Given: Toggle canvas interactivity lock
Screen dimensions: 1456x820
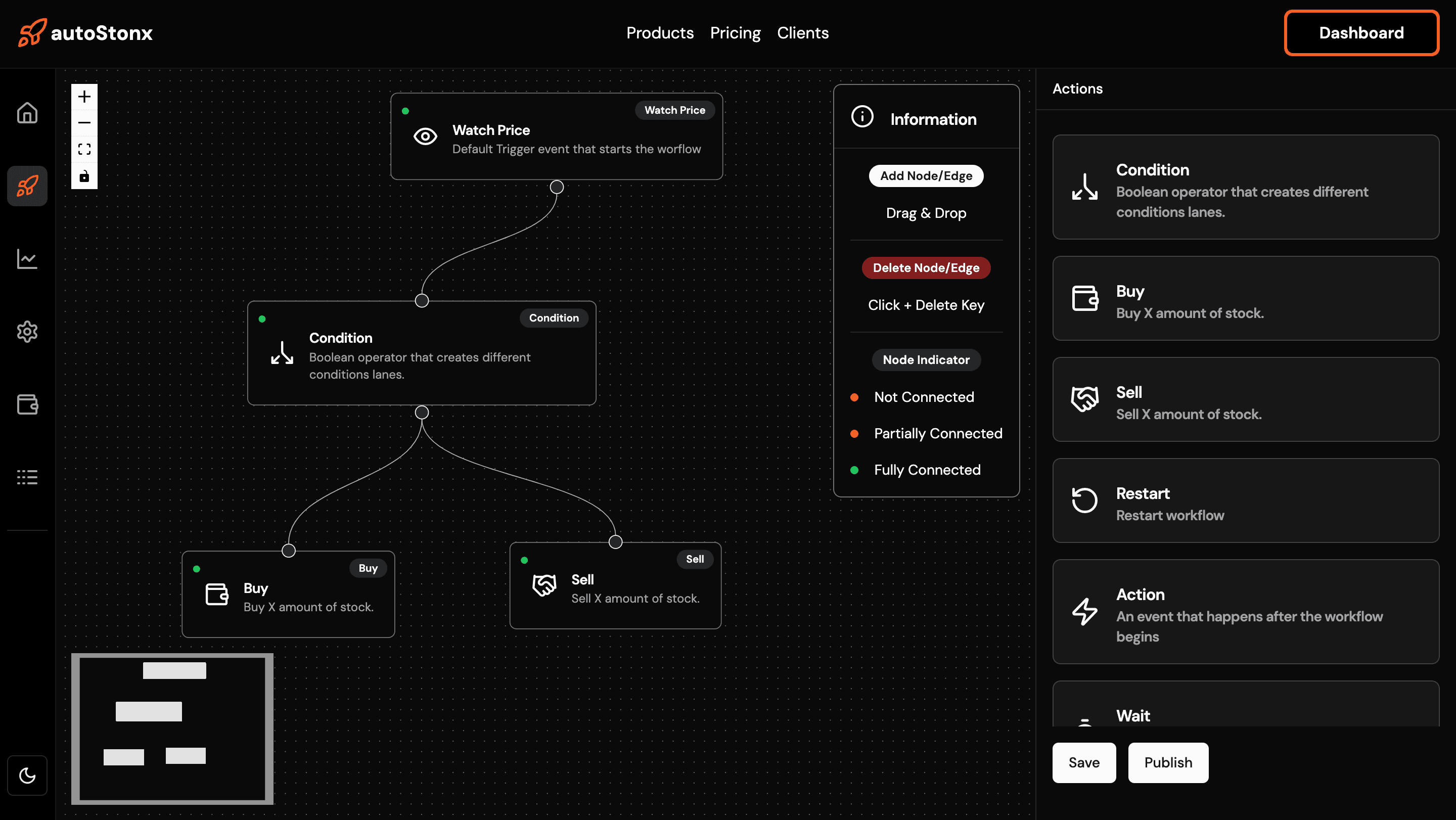Looking at the screenshot, I should tap(84, 176).
